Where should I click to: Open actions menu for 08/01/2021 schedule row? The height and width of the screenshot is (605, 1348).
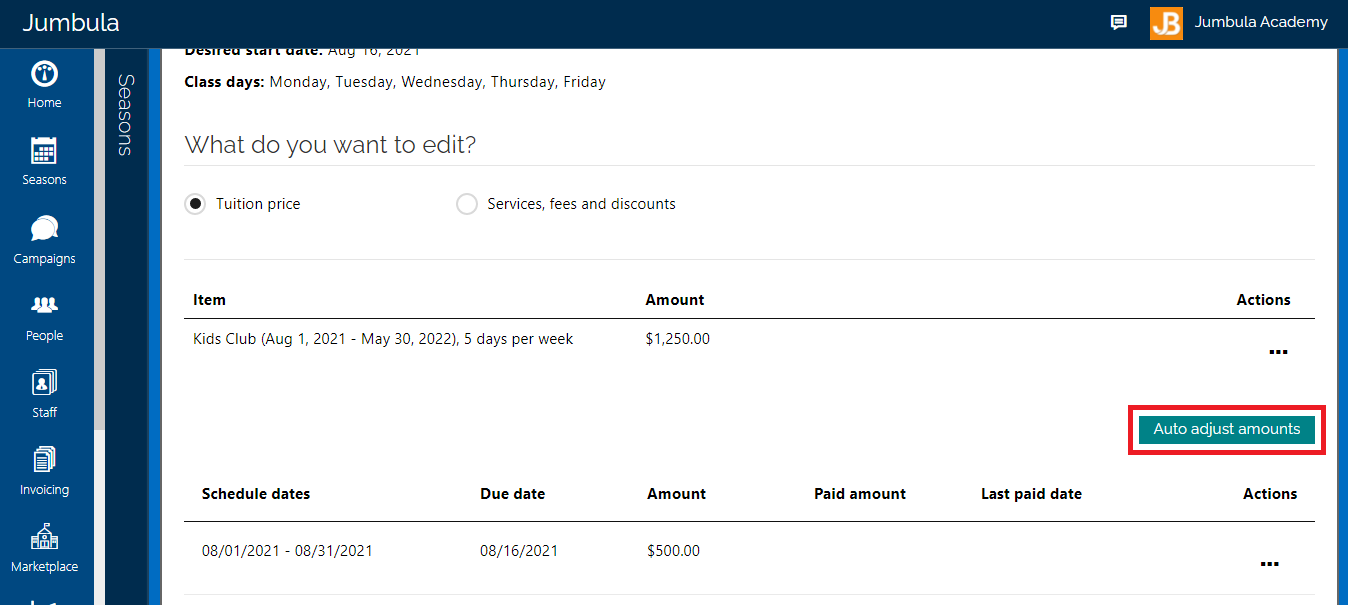(x=1269, y=564)
